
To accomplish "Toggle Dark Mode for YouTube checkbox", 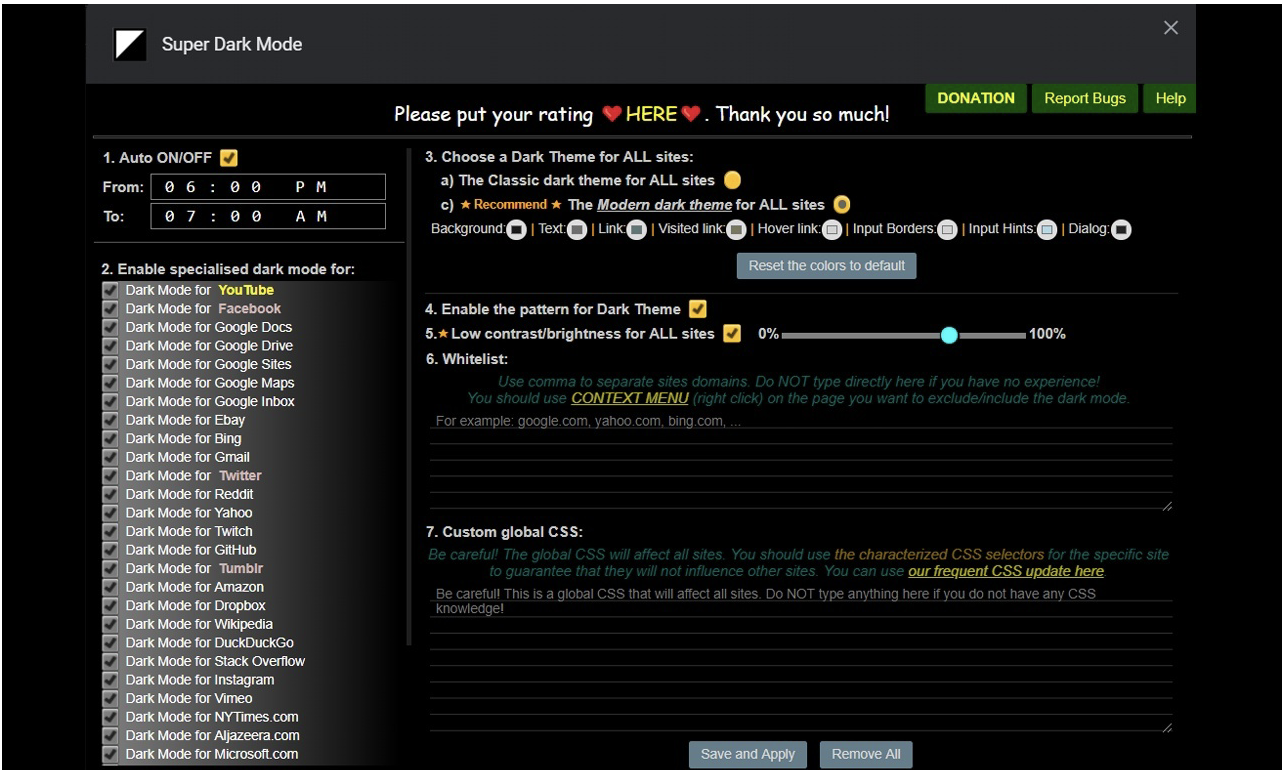I will click(111, 290).
